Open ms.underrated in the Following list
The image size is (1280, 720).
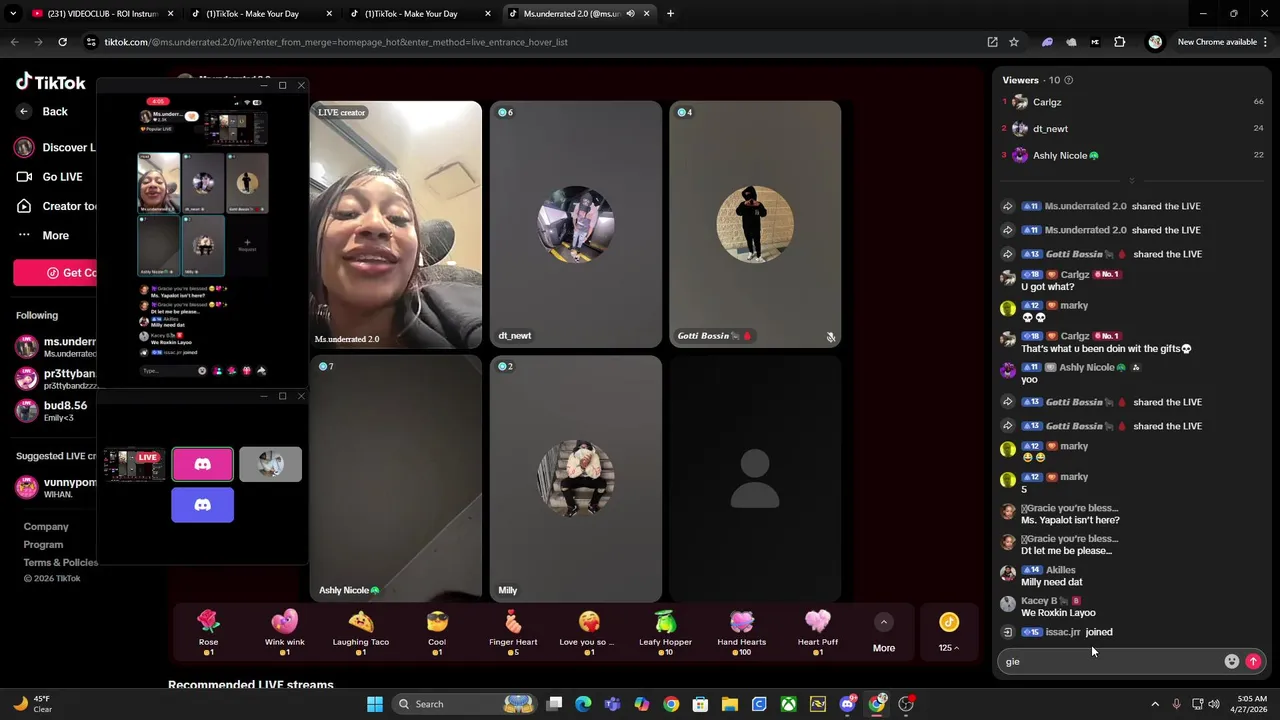[x=56, y=347]
